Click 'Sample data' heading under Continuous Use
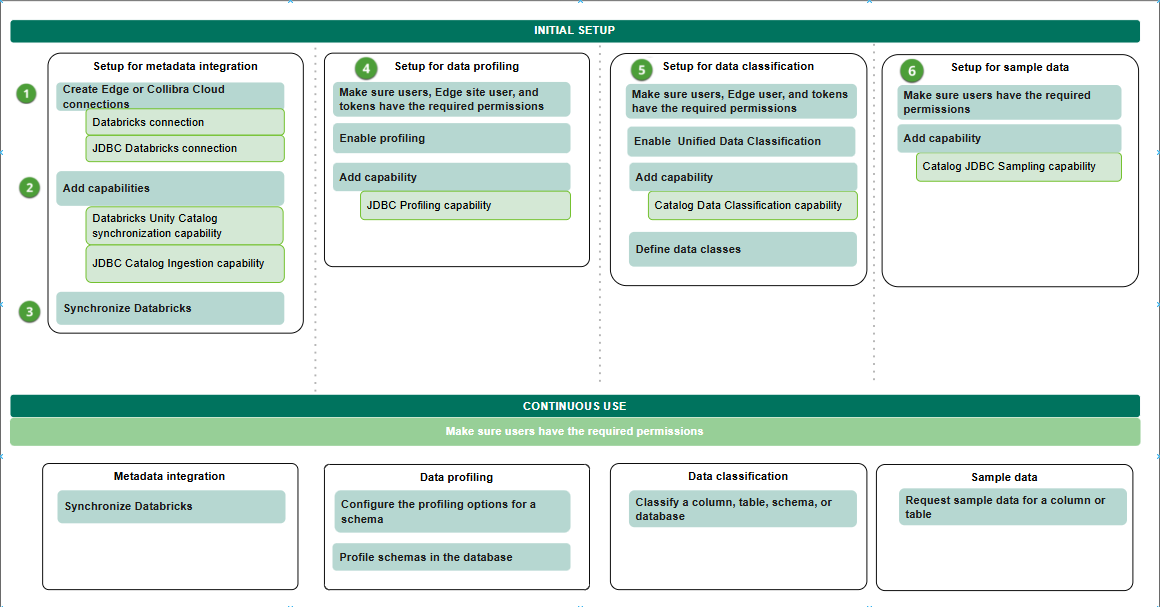 (1004, 477)
